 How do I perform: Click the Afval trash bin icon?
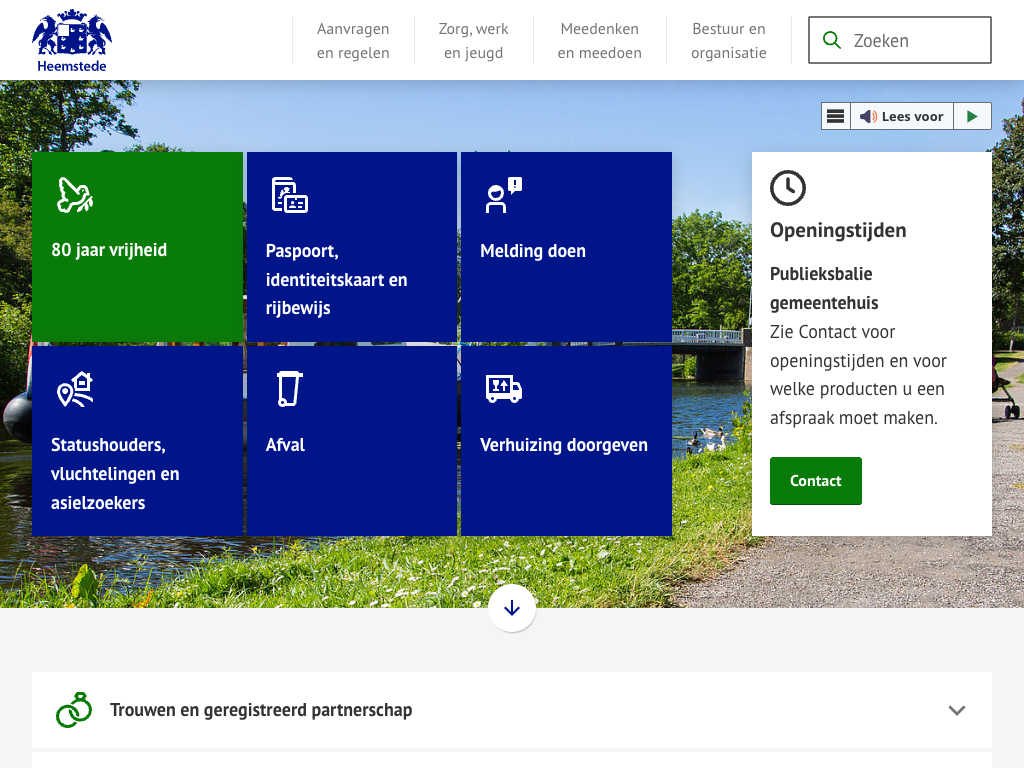289,389
